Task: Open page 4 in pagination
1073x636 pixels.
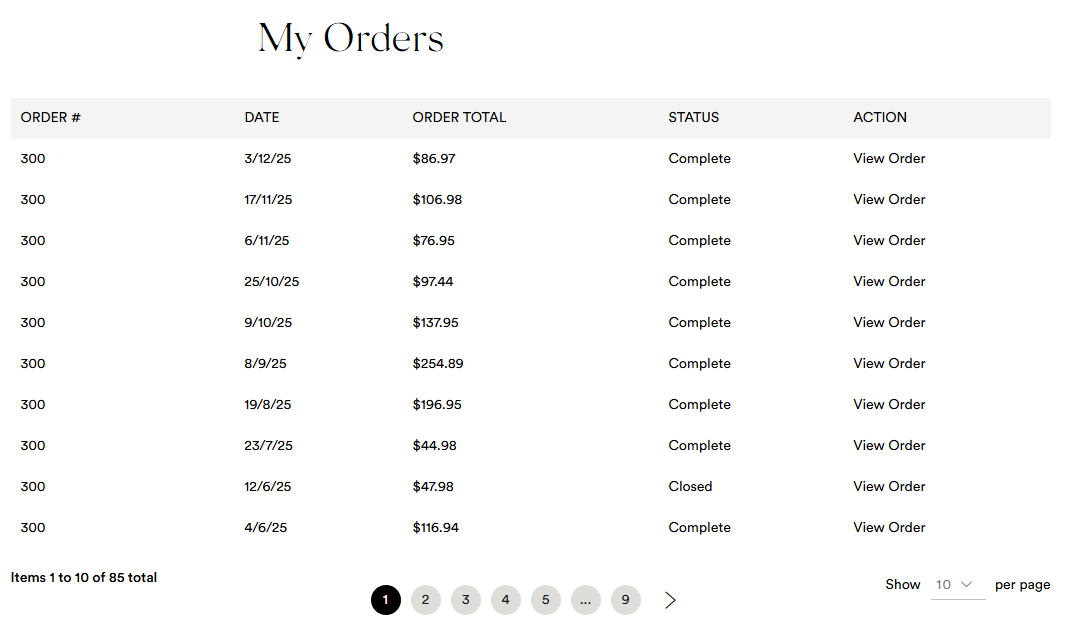Action: pyautogui.click(x=506, y=600)
